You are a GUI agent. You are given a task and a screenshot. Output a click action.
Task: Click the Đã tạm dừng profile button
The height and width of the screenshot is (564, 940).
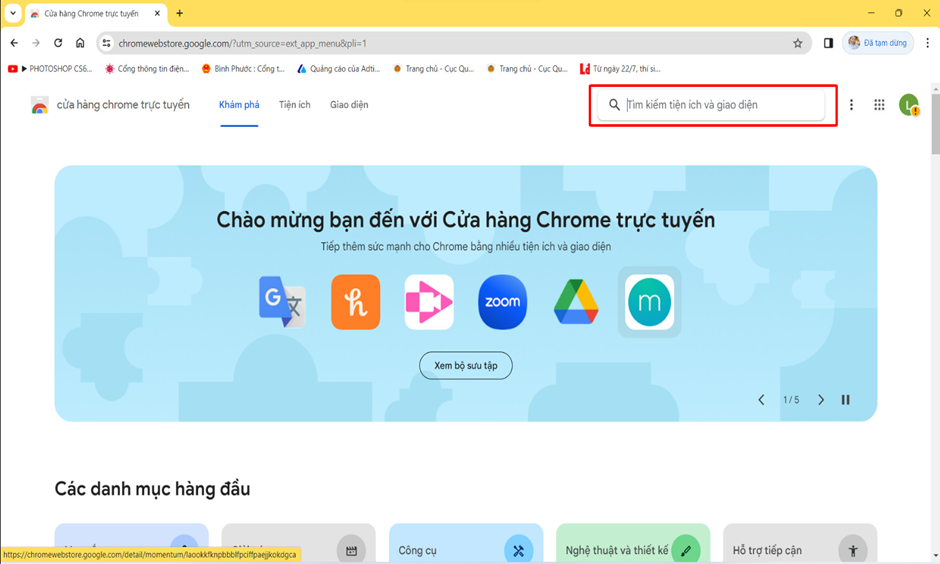coord(878,43)
